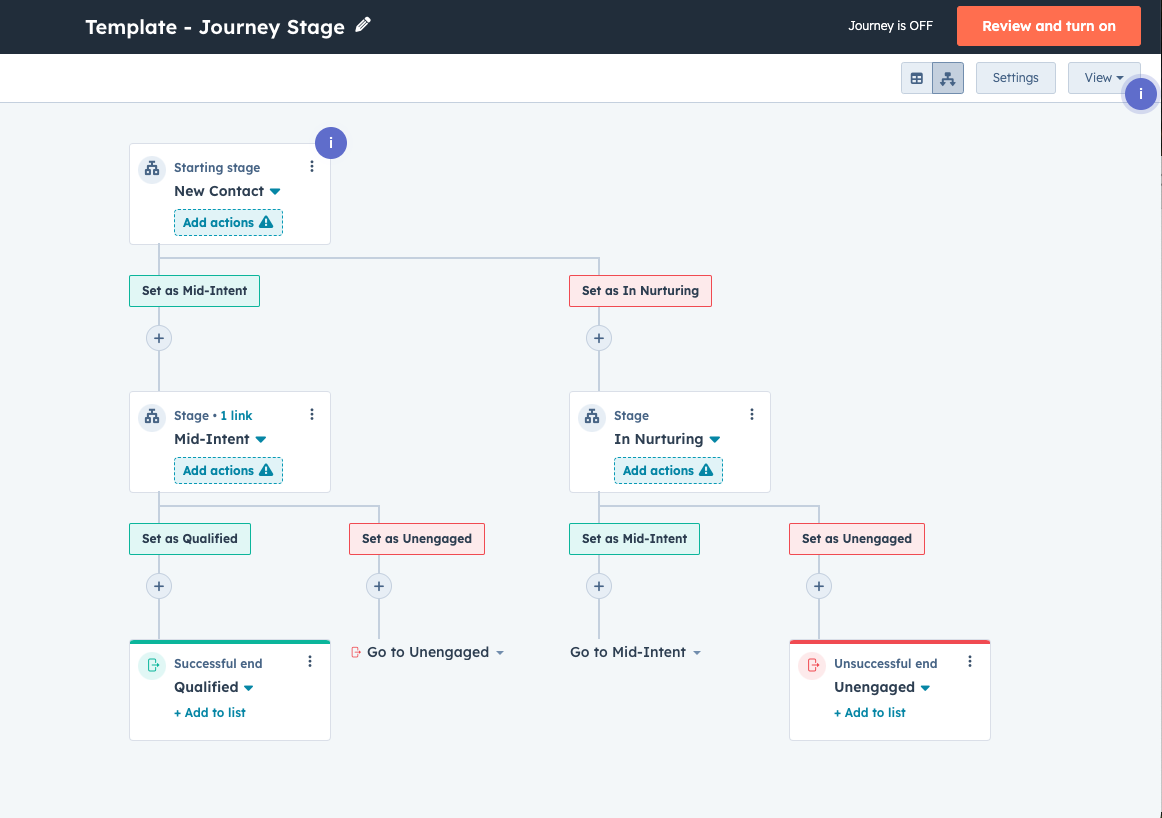The image size is (1162, 818).
Task: Click Add to list on the Successful end card
Action: (209, 712)
